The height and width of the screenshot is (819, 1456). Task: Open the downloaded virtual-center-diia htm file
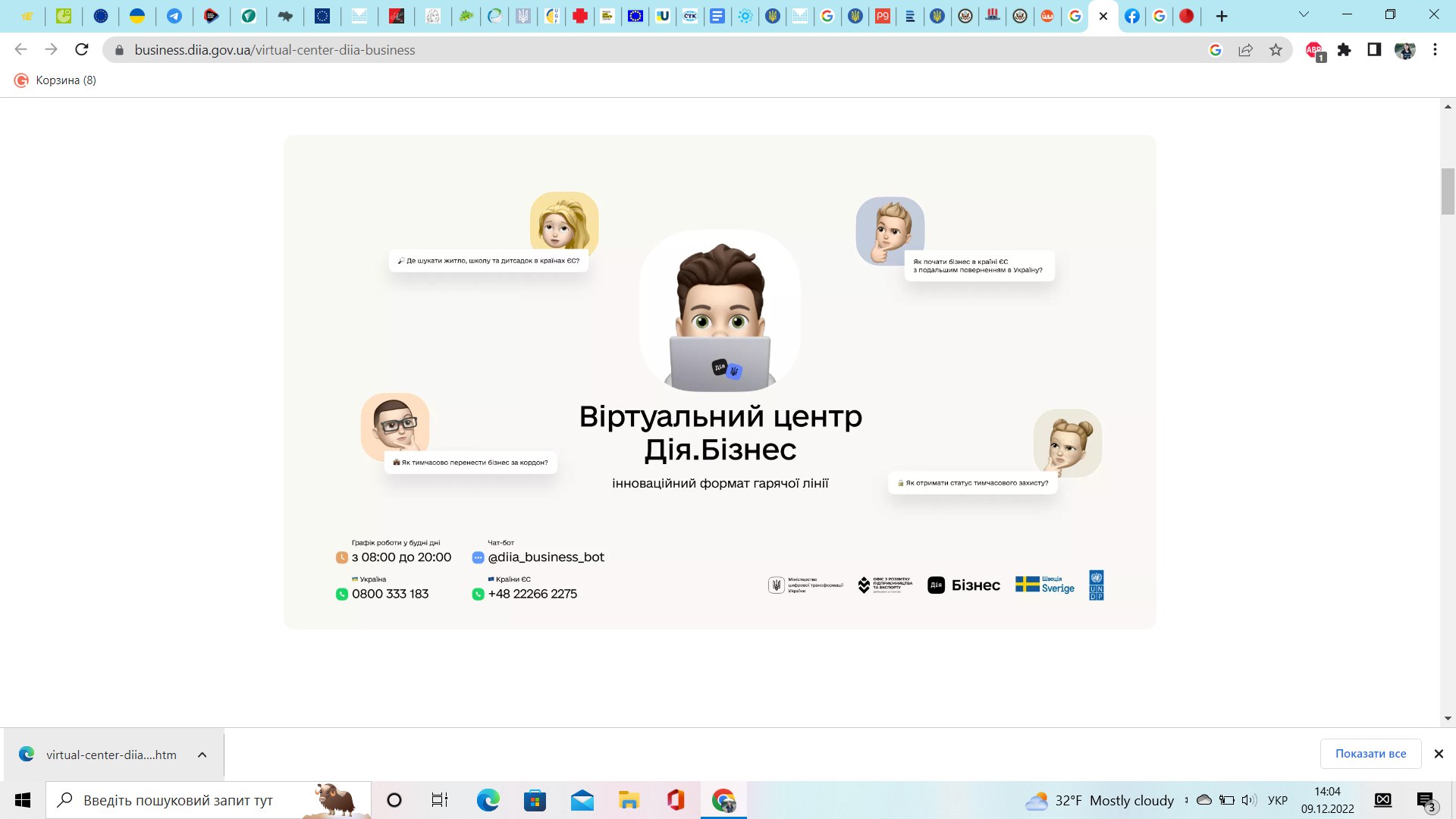point(111,755)
